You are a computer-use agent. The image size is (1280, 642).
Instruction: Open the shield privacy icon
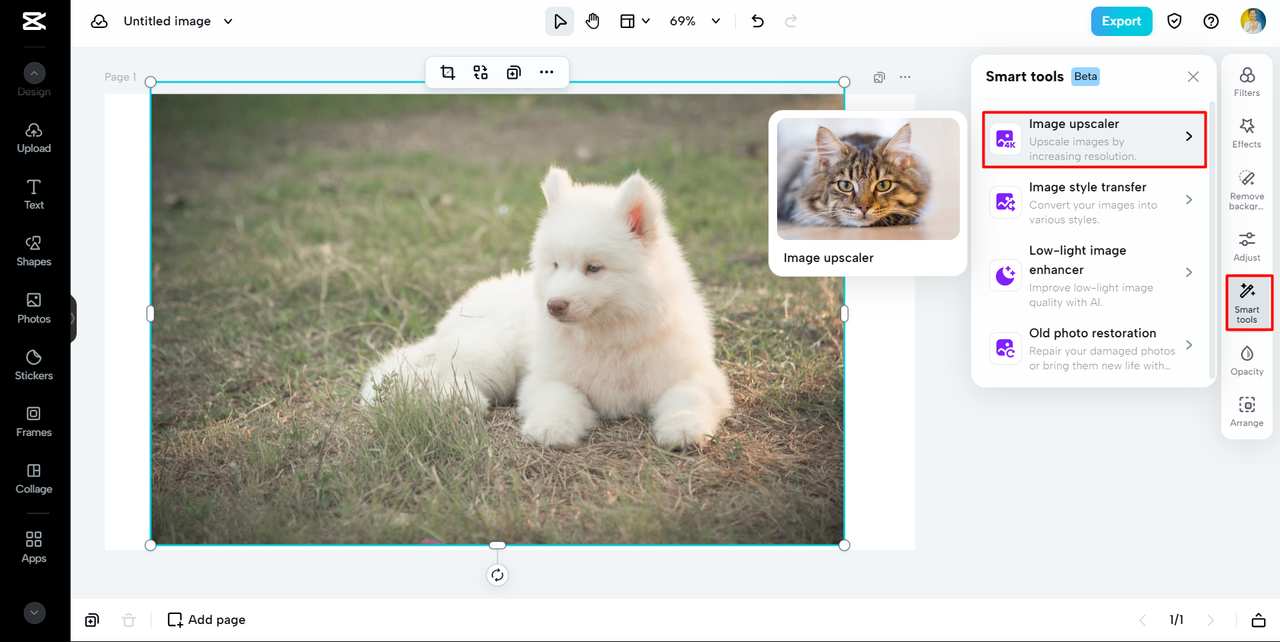point(1175,21)
